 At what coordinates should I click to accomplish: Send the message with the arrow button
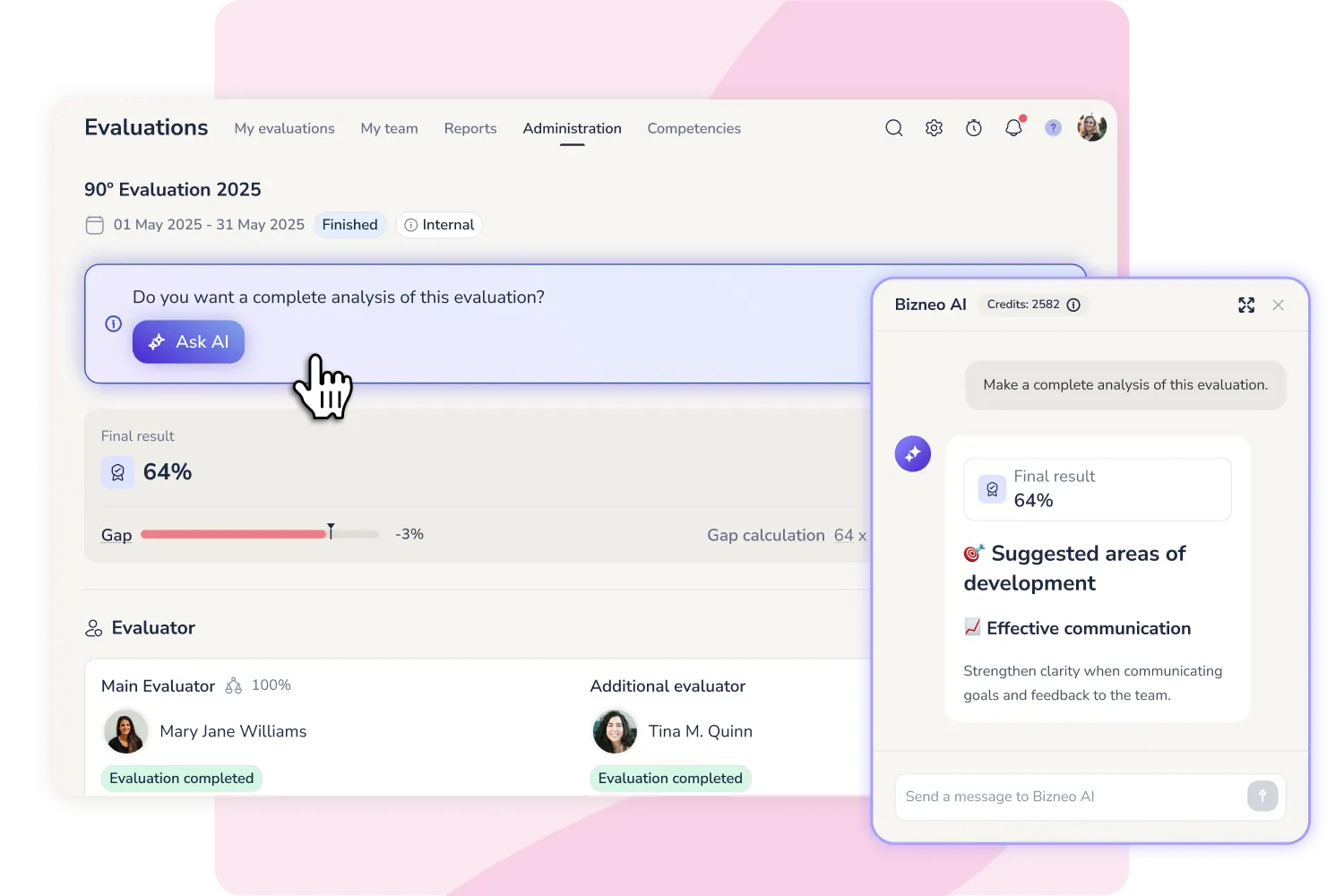[x=1262, y=796]
